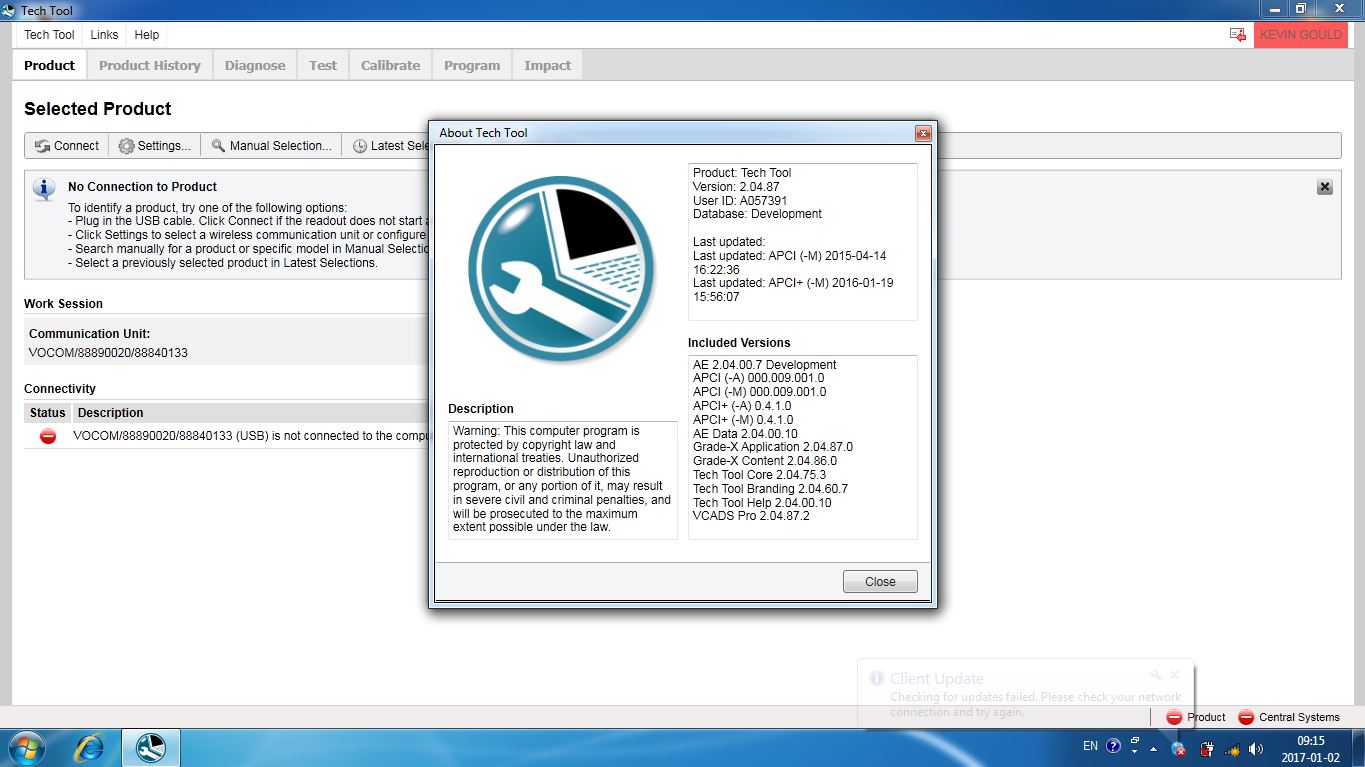Open the Links menu
Viewport: 1365px width, 767px height.
tap(104, 35)
